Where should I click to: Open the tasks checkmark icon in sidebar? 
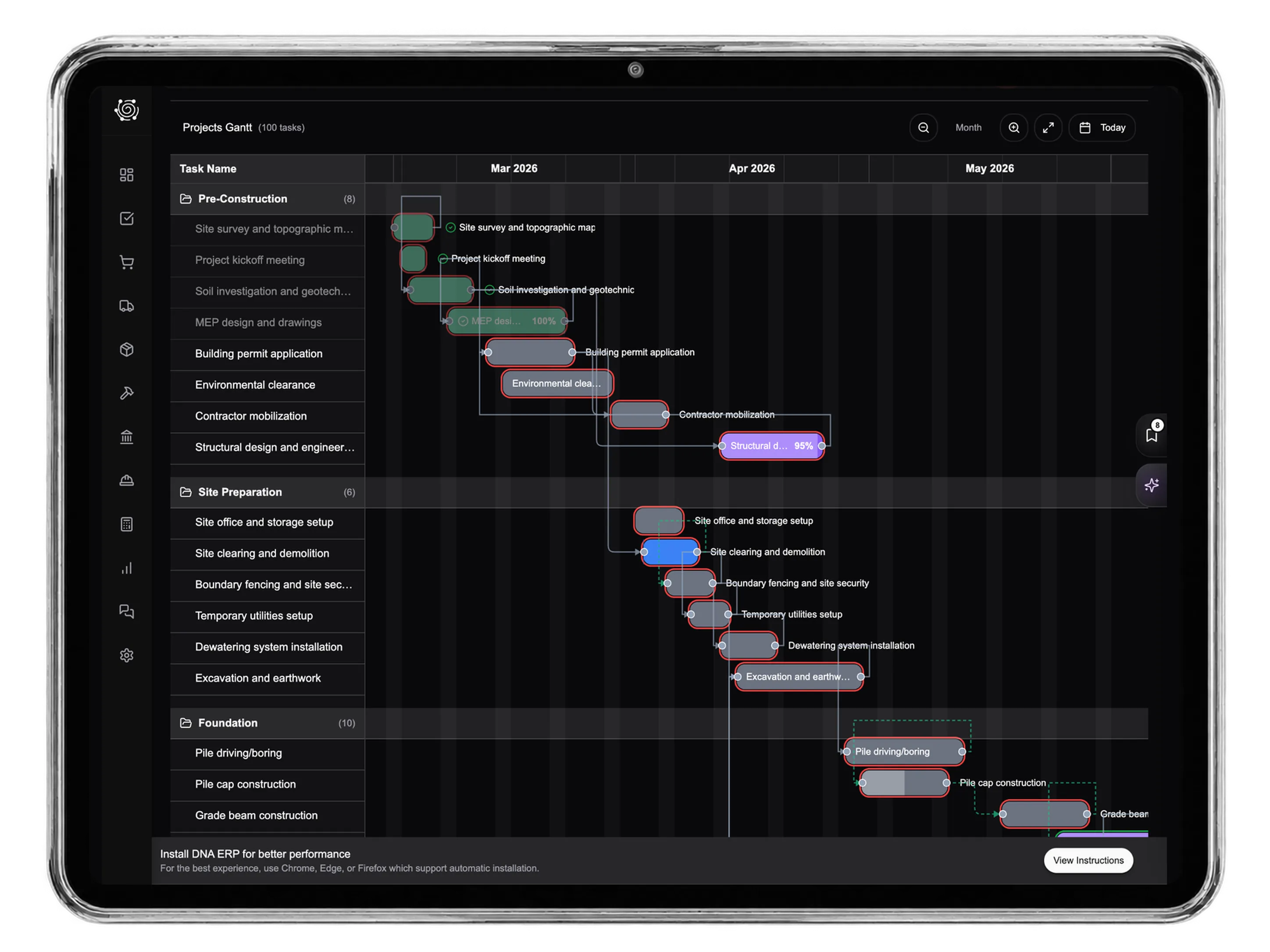pyautogui.click(x=126, y=219)
